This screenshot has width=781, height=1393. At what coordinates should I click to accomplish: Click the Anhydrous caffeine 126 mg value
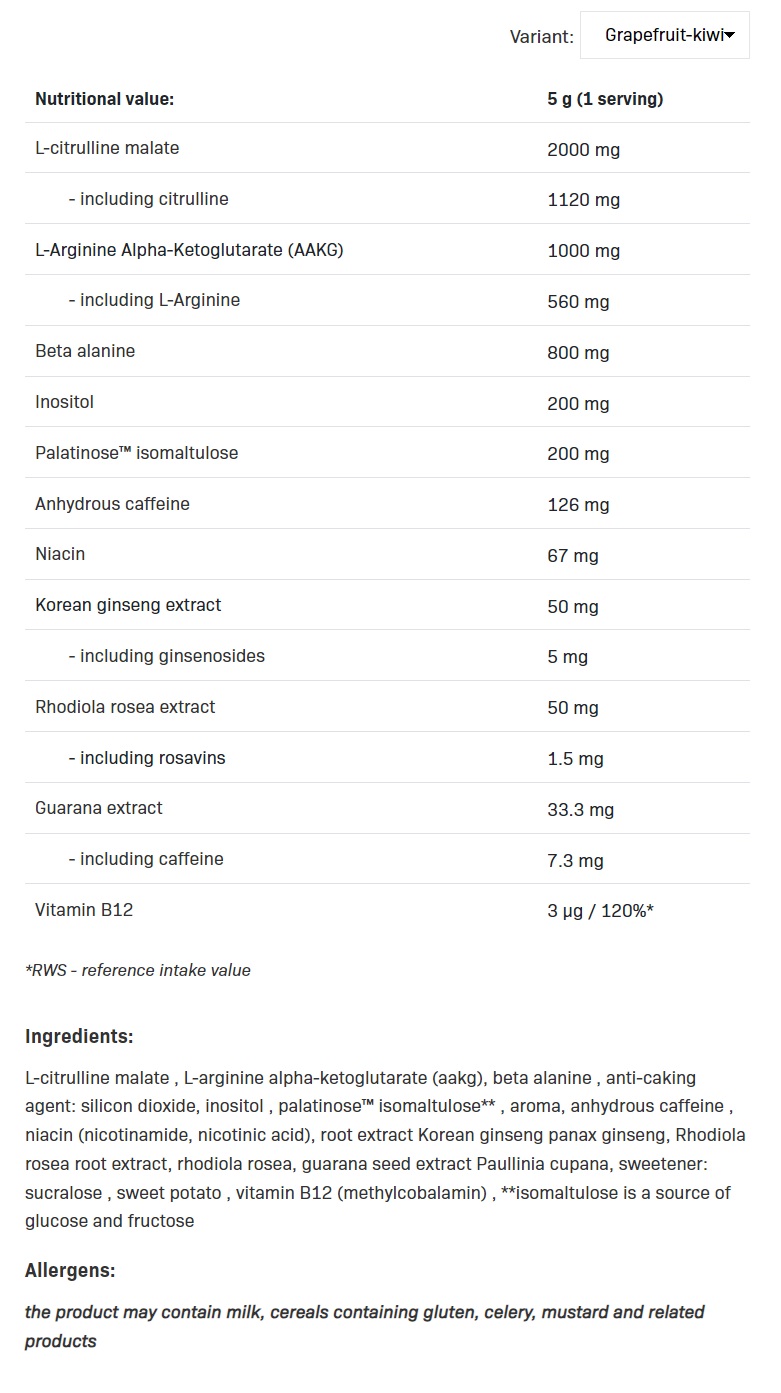pos(578,505)
